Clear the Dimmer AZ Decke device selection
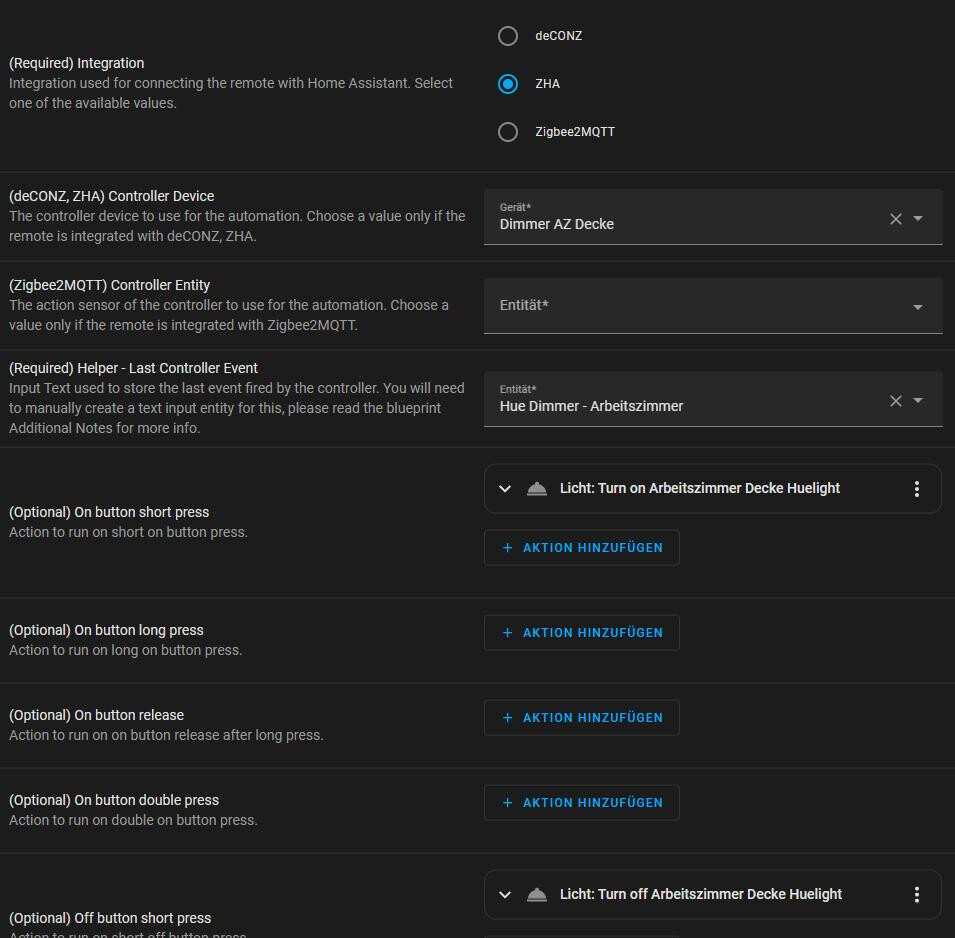 [x=896, y=219]
